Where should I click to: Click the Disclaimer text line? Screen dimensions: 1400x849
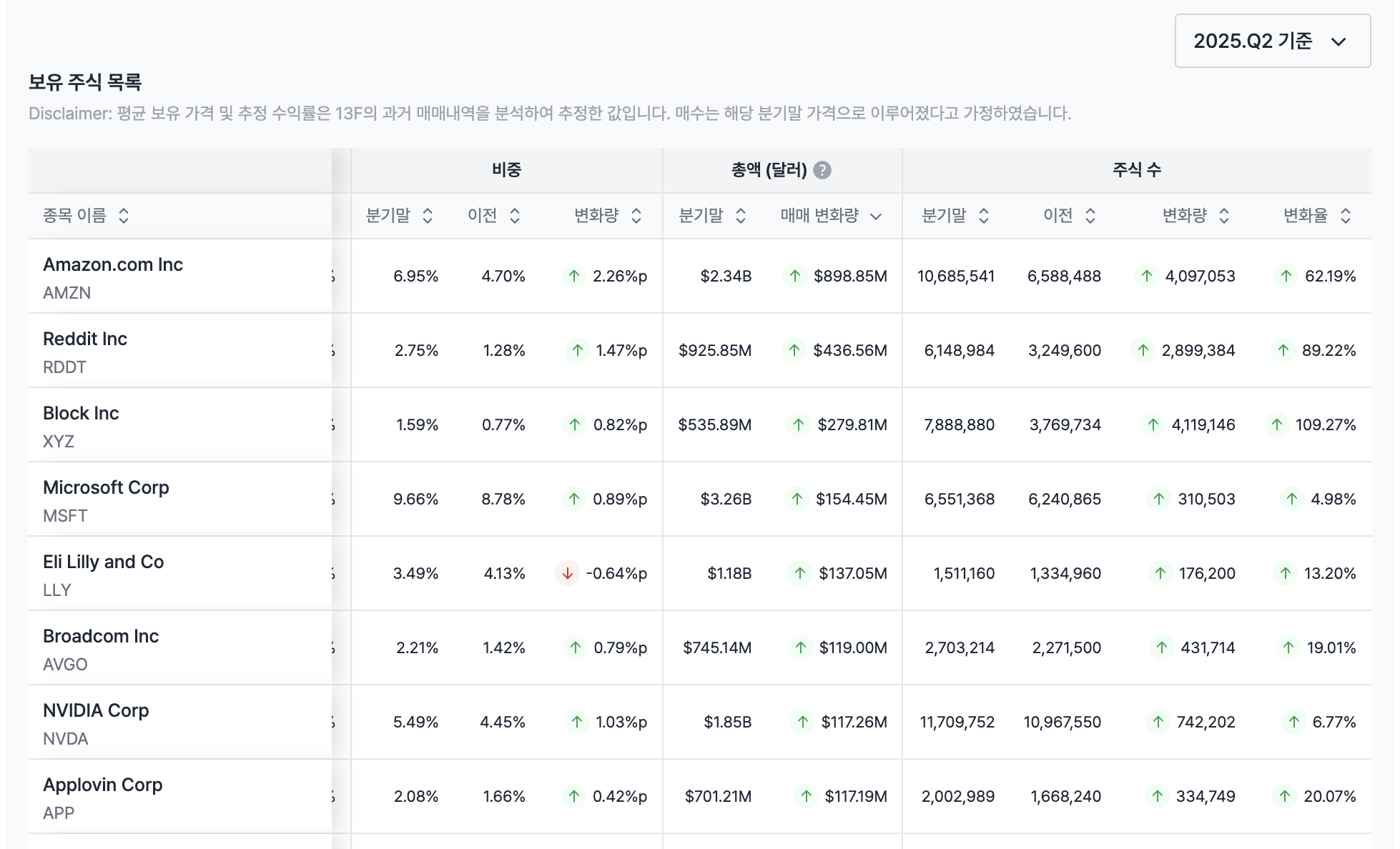click(550, 113)
